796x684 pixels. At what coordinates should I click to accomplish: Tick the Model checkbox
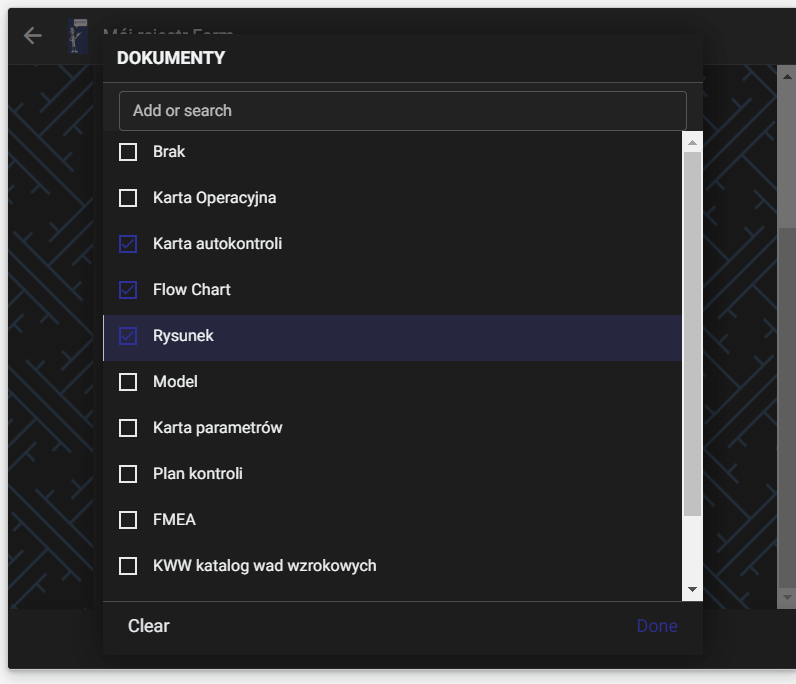[128, 382]
